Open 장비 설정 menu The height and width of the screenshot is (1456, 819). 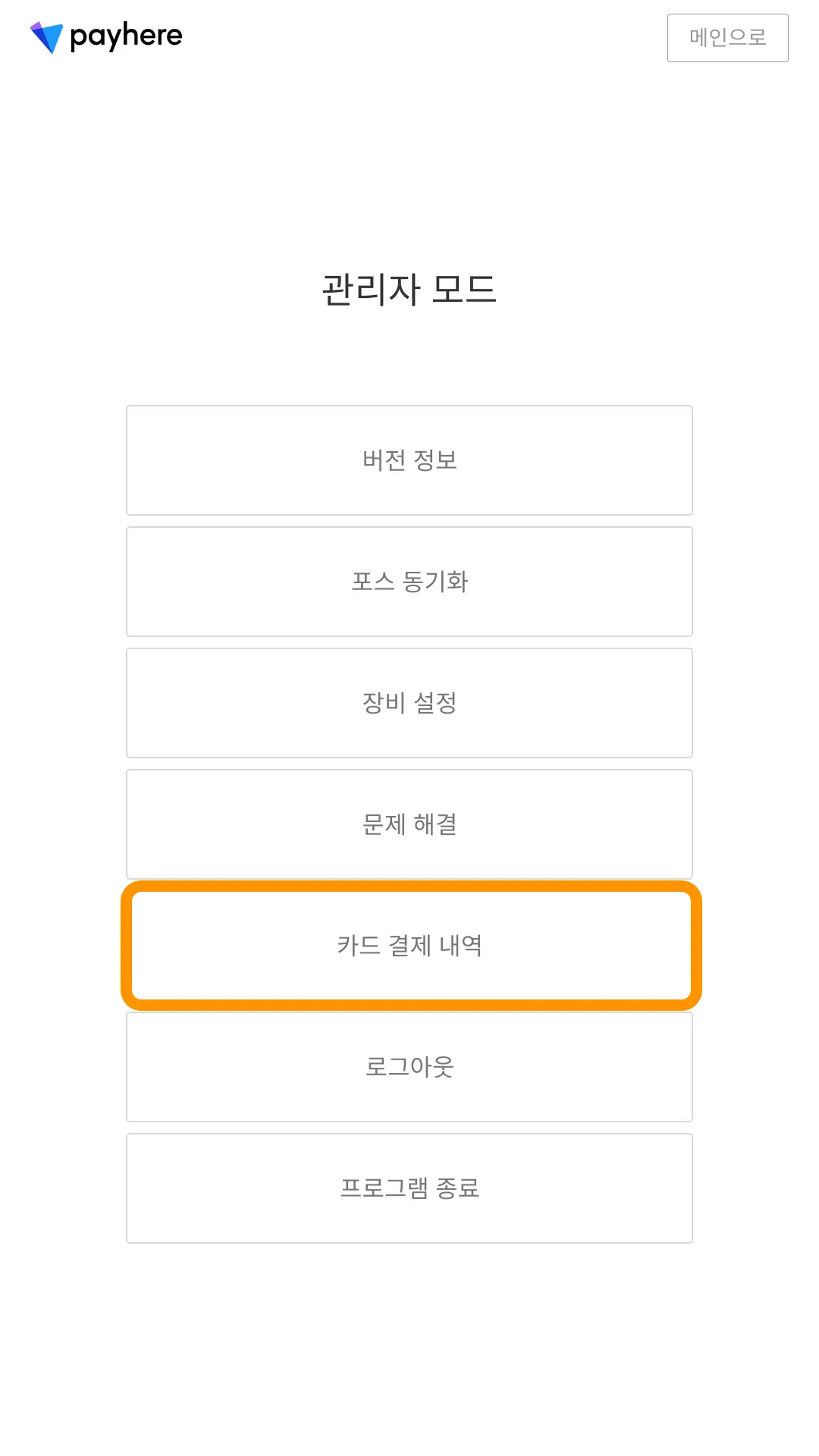pos(409,703)
